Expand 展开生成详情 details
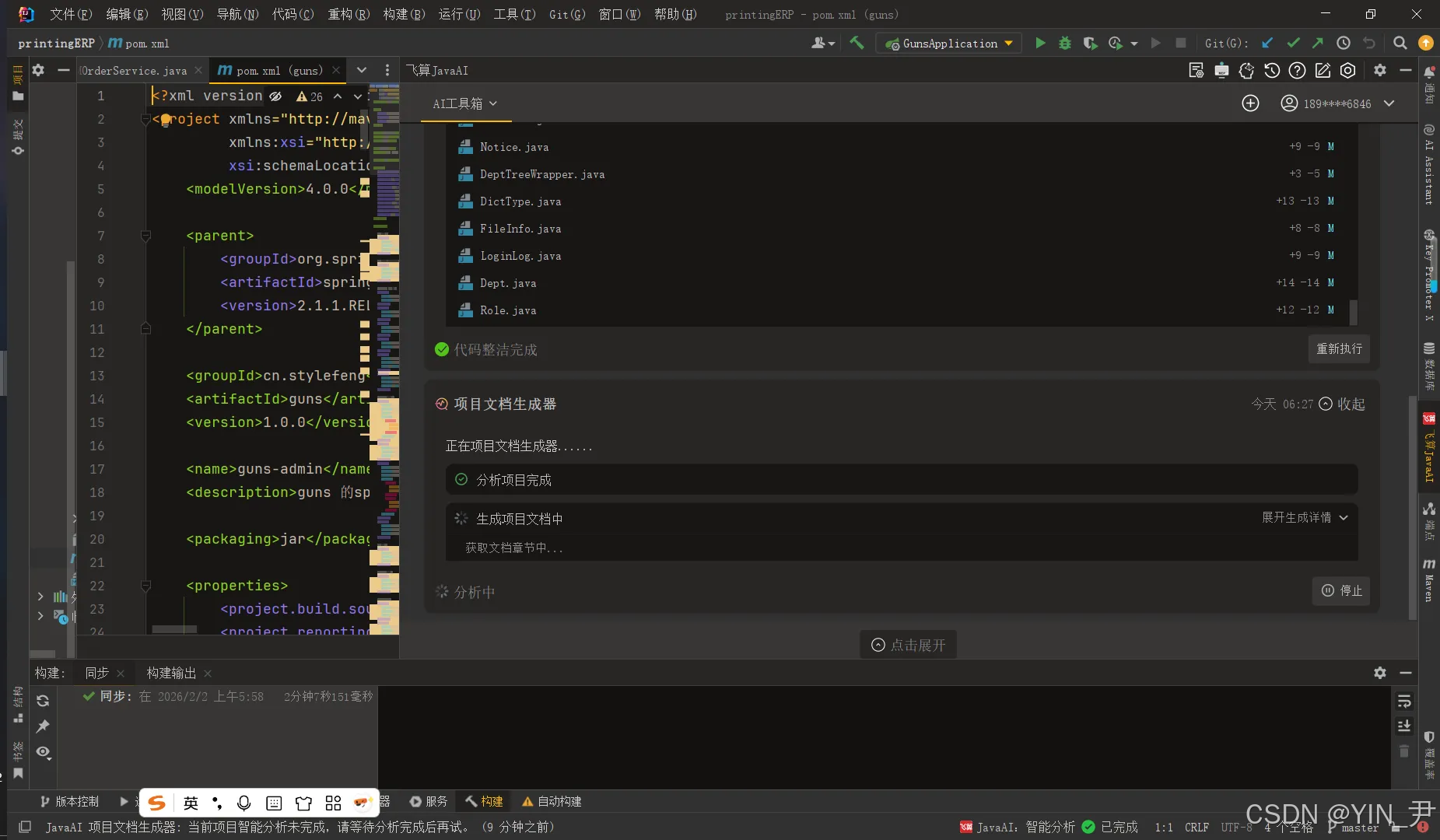 [x=1304, y=518]
